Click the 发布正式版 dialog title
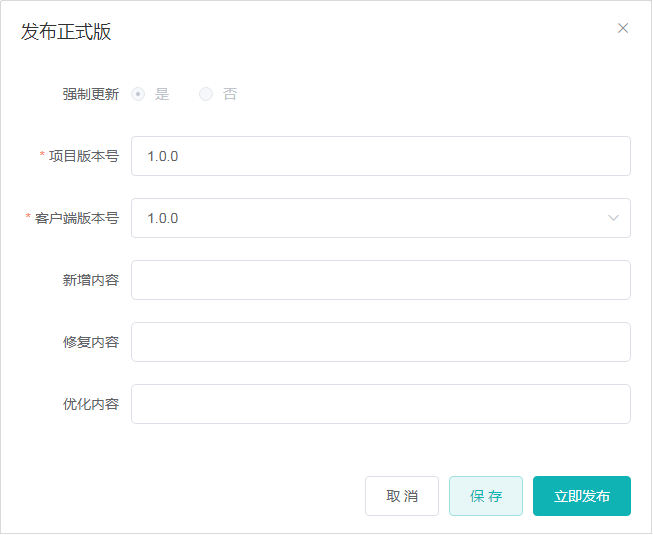Screen dimensions: 653x535 click(x=66, y=31)
